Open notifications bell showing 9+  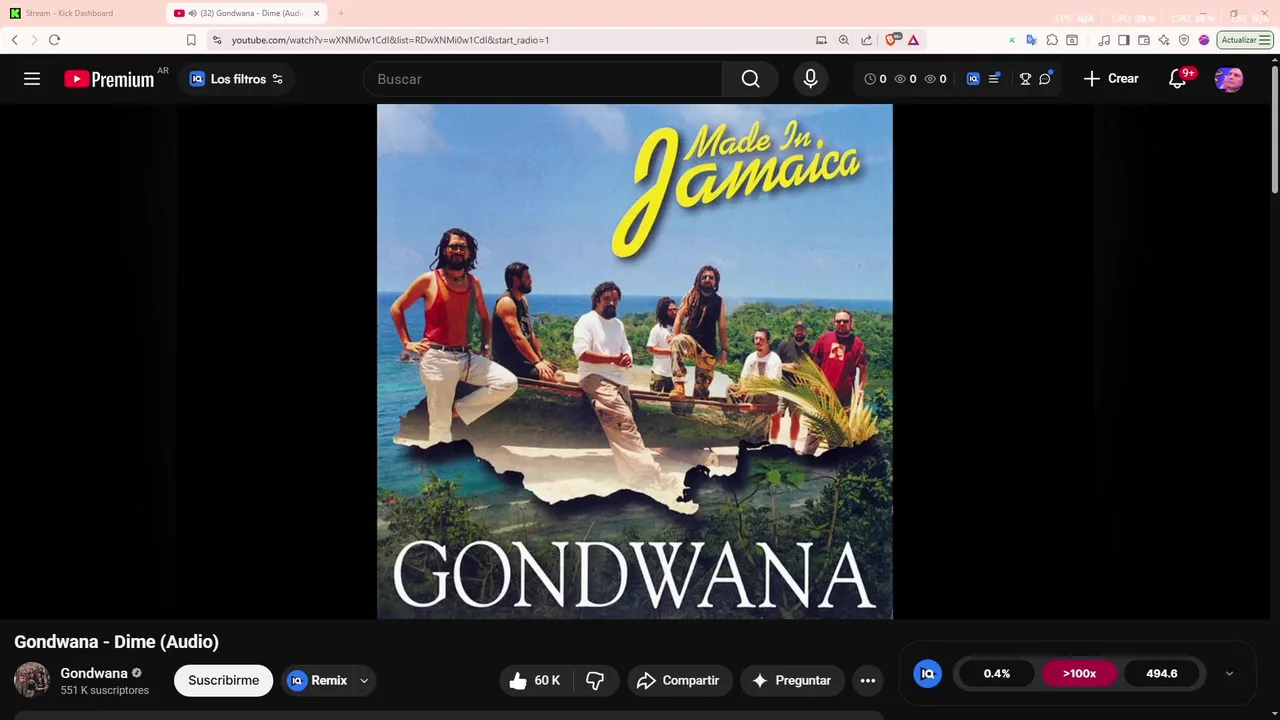coord(1178,79)
